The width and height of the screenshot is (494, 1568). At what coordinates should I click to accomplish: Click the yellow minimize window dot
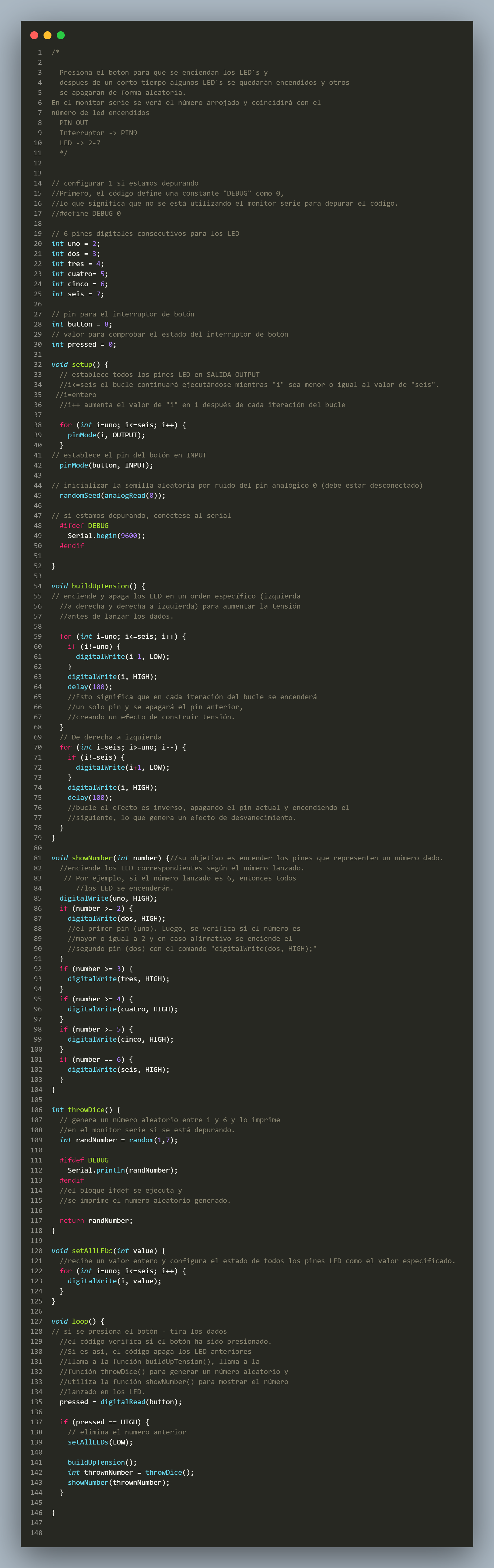pyautogui.click(x=47, y=35)
